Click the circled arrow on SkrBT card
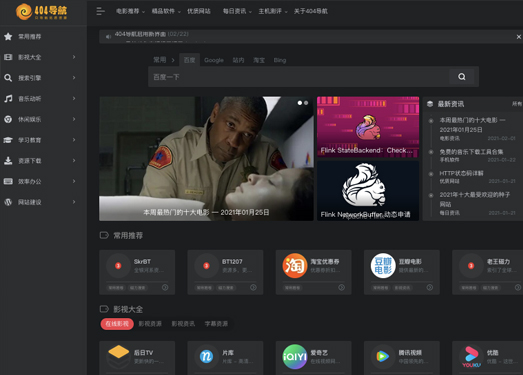Screen dimensions: 523x375 [165, 287]
